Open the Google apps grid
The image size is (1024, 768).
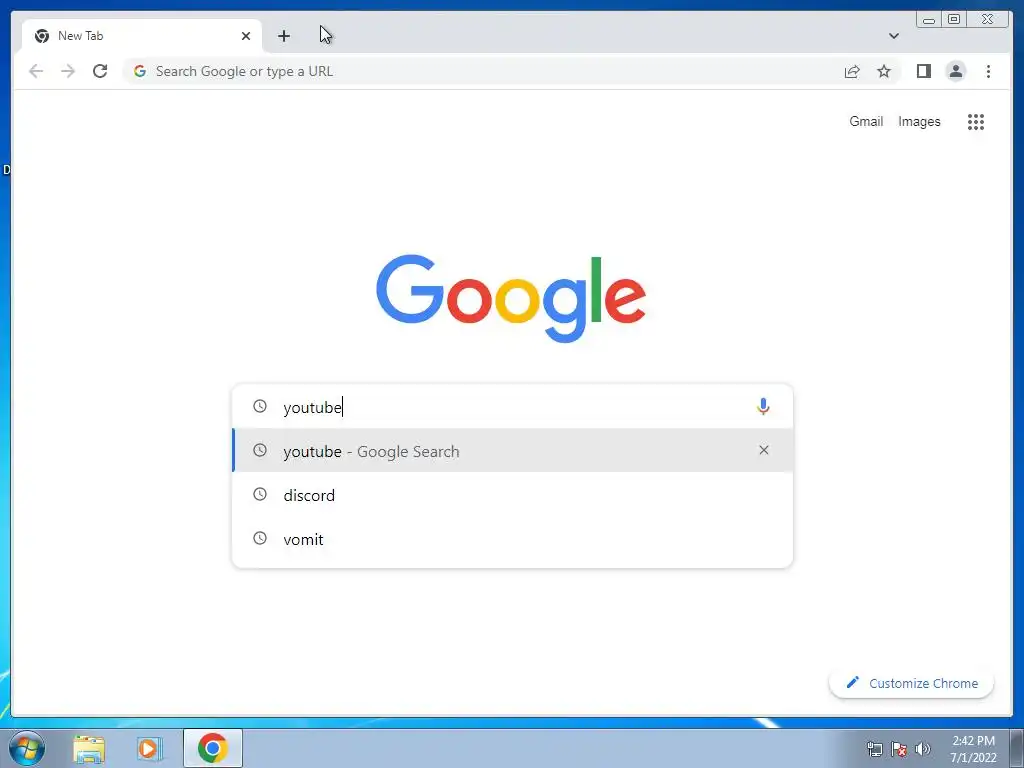(x=976, y=121)
